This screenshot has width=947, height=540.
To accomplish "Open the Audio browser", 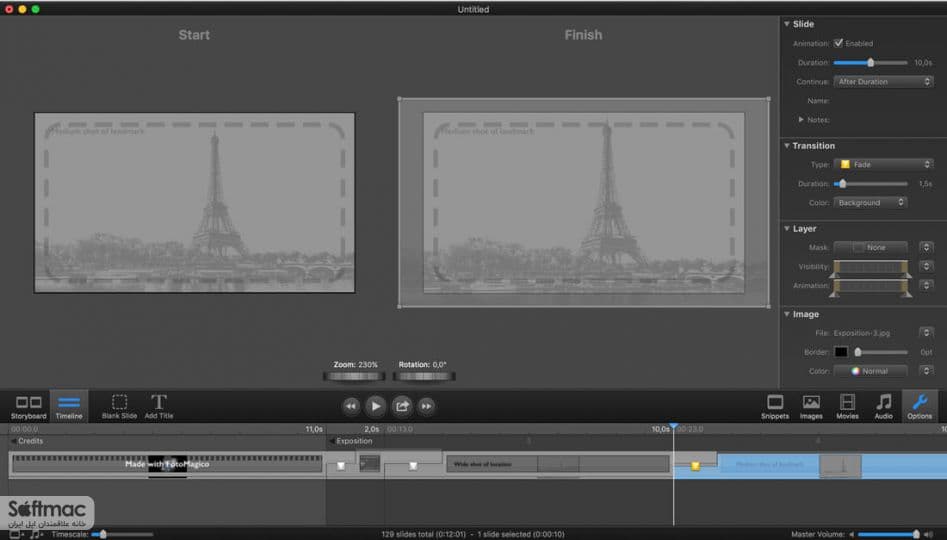I will [884, 407].
